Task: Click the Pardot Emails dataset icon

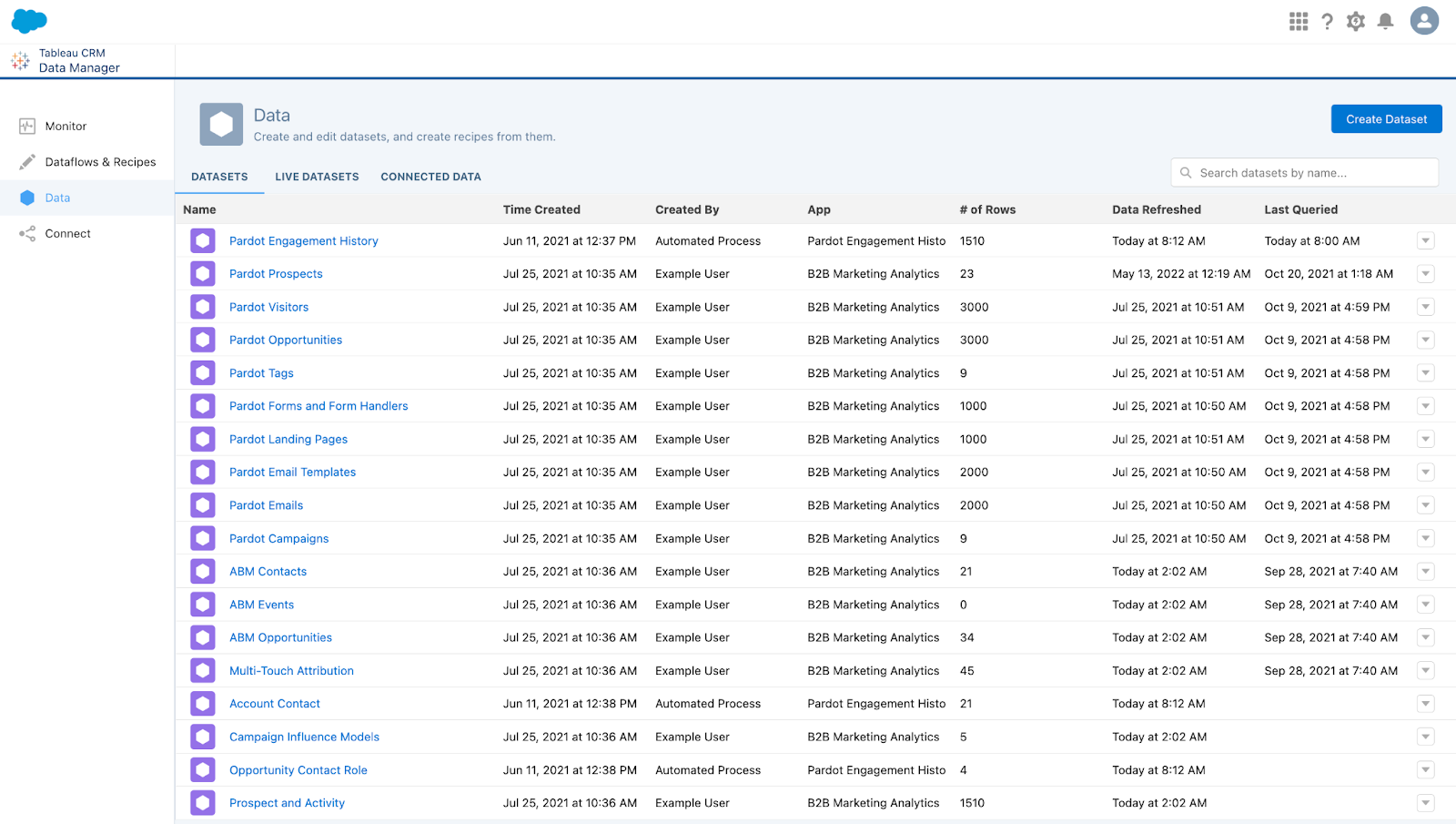Action: (x=203, y=505)
